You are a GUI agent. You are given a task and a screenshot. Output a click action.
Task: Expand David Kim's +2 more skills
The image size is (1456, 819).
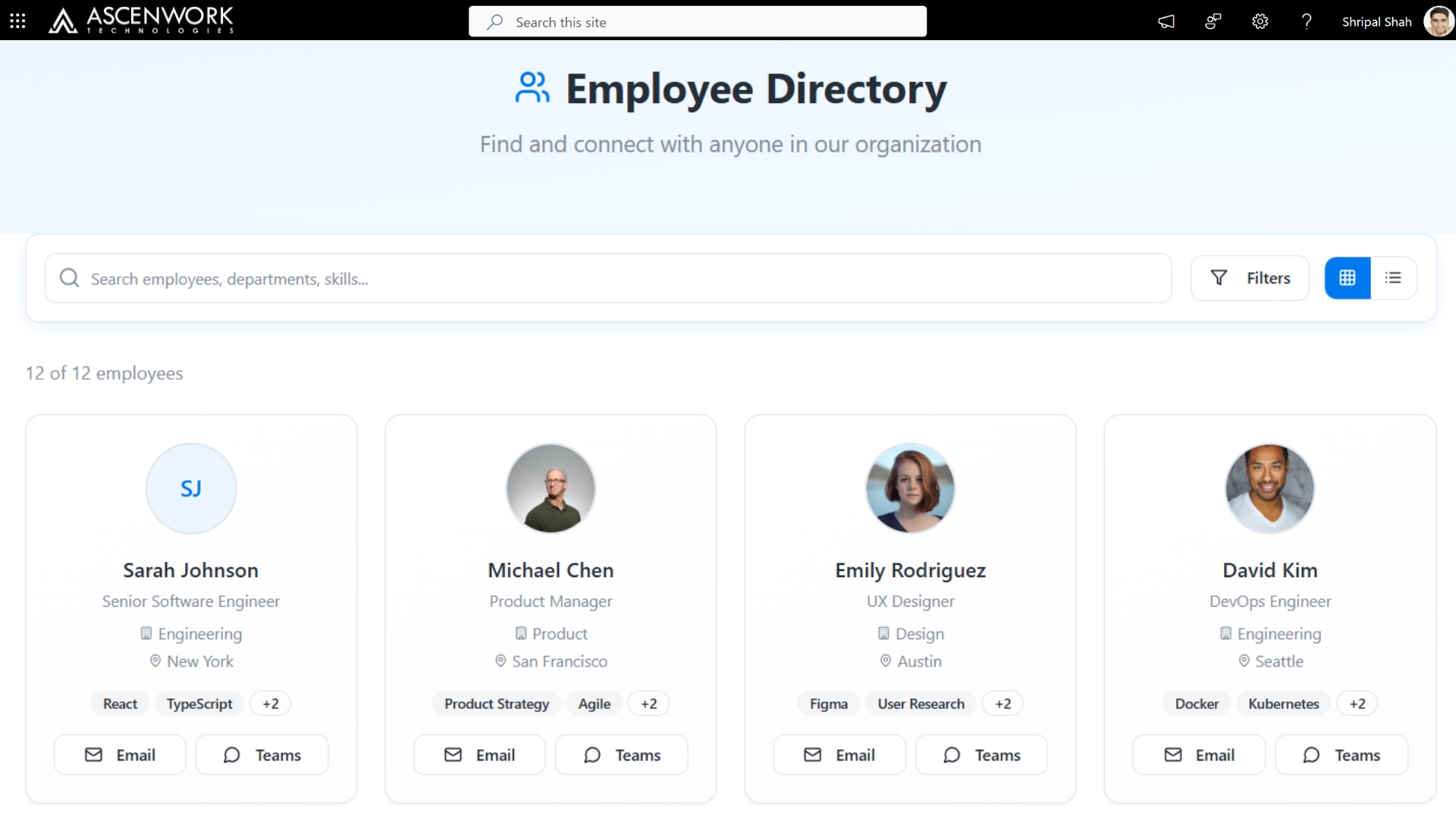(1357, 704)
